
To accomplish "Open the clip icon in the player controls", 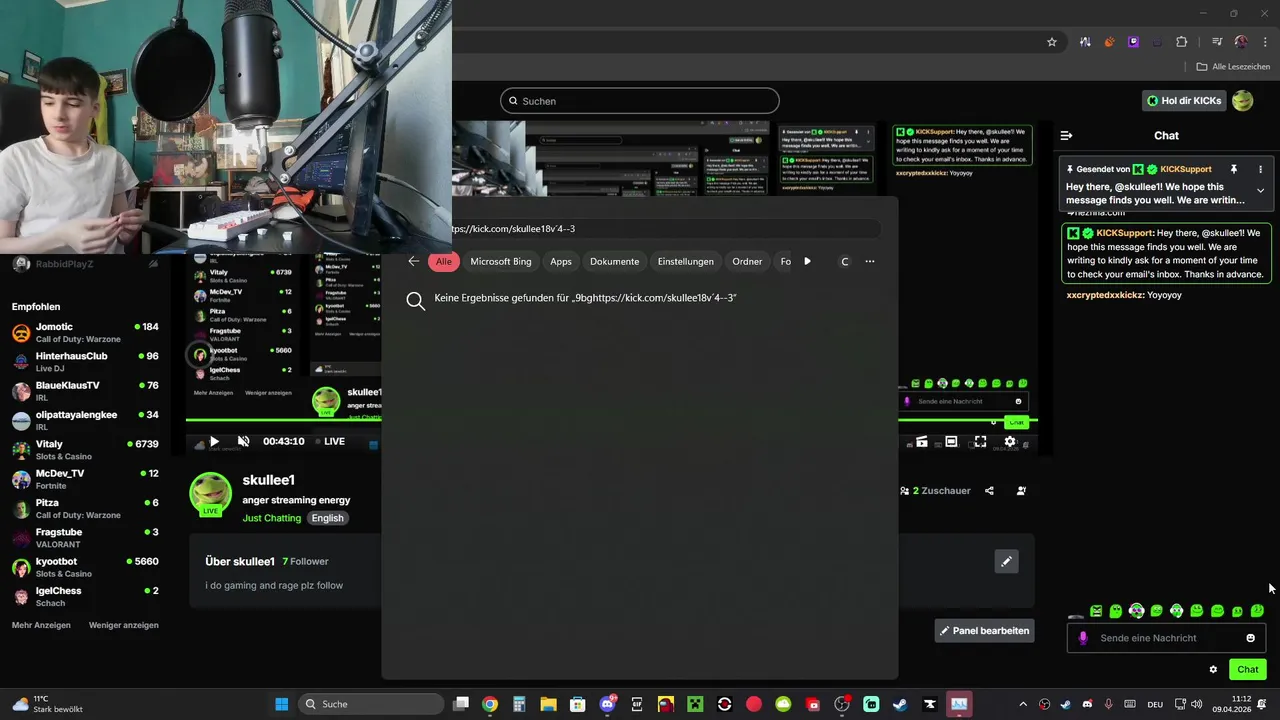I will coord(921,441).
